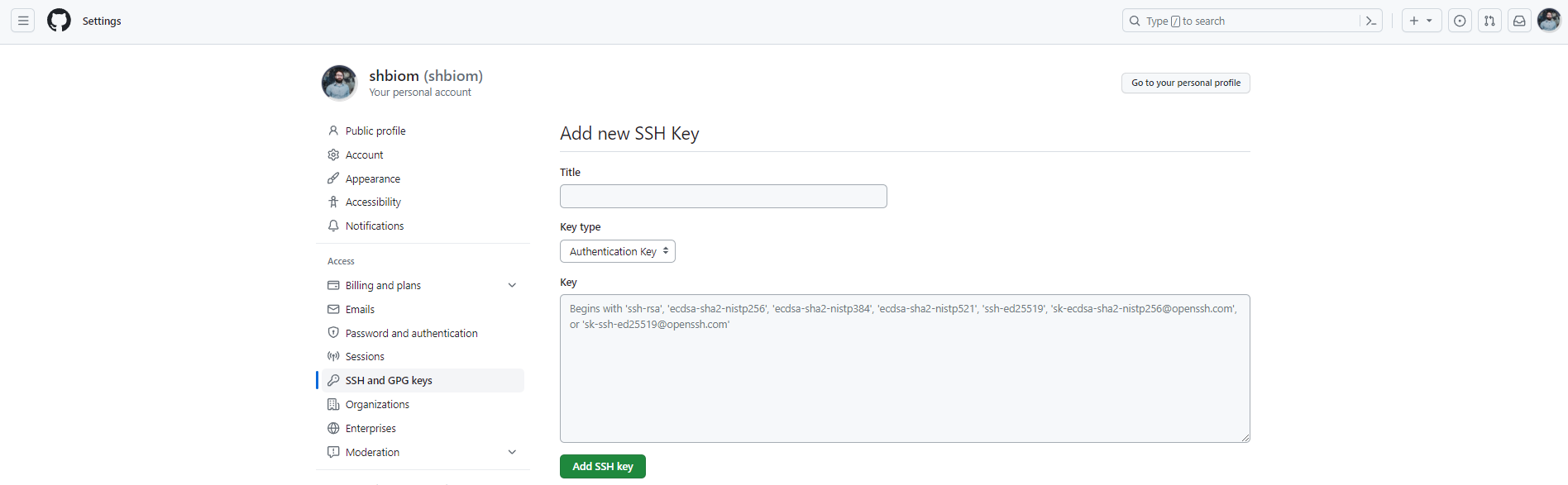Open the notifications inbox icon
1568x485 pixels.
tap(1519, 21)
